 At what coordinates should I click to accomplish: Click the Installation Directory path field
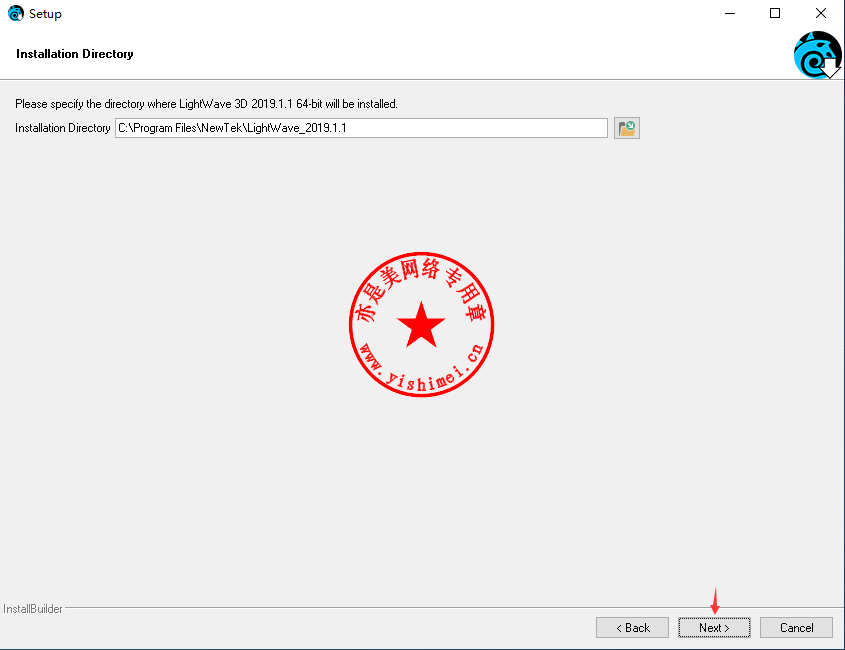[361, 128]
